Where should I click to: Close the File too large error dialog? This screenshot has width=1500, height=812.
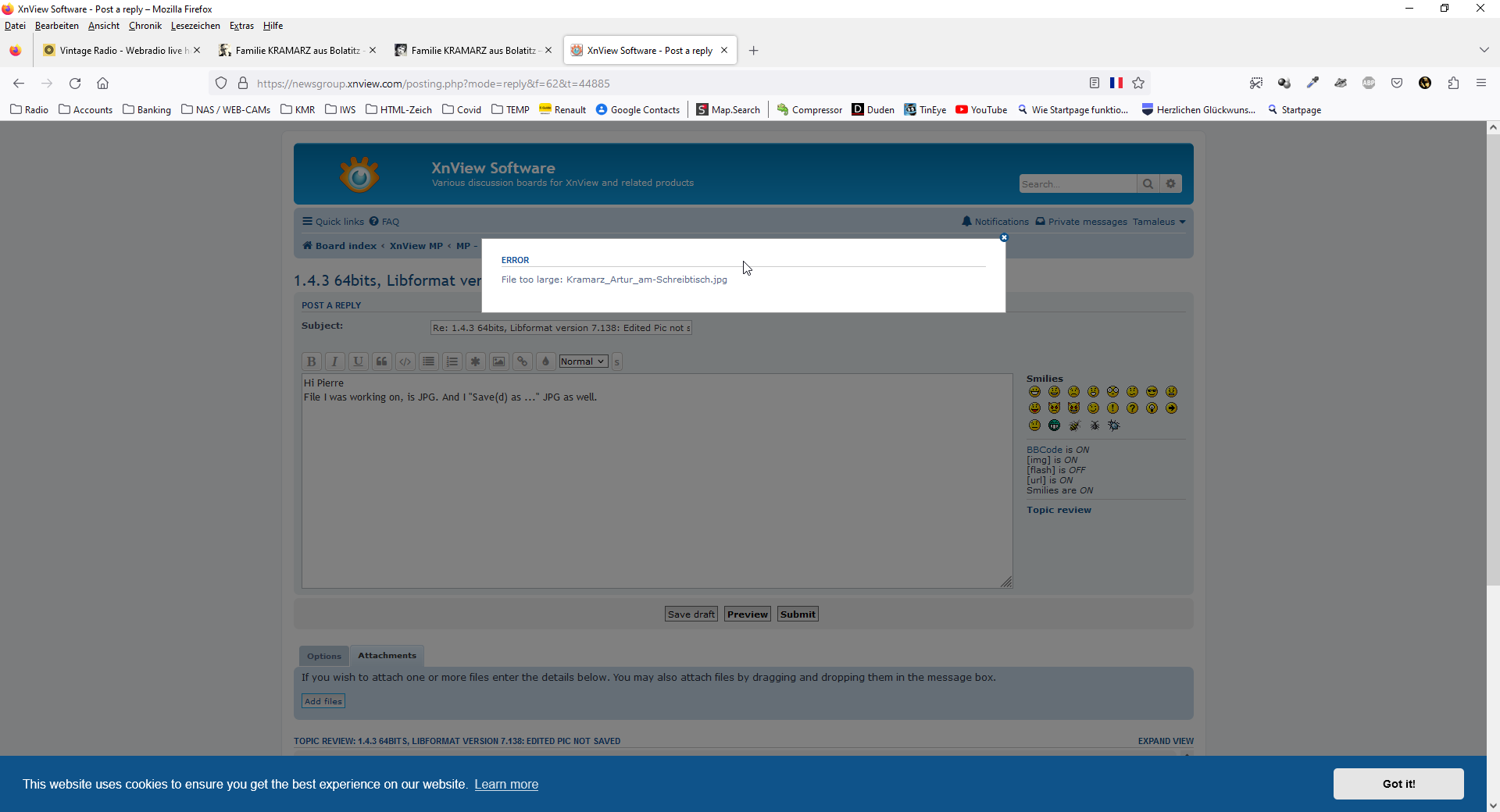(x=1004, y=237)
